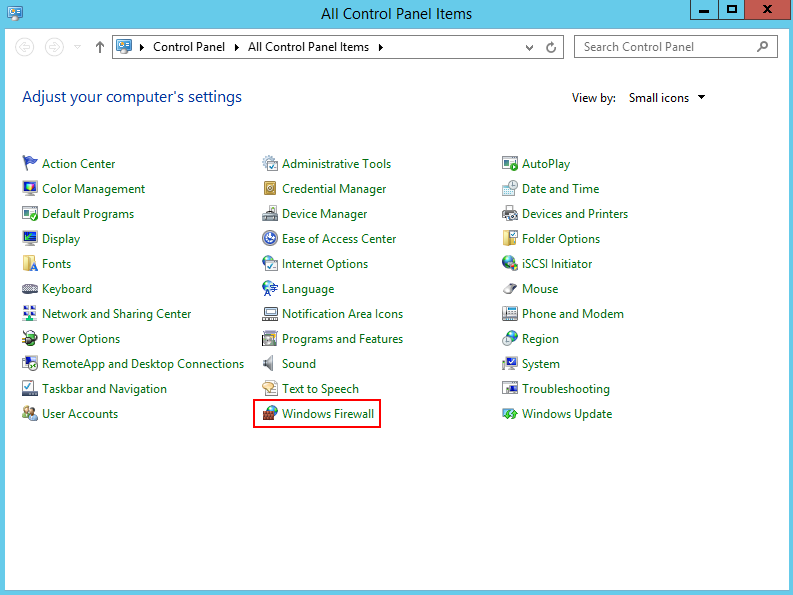This screenshot has height=595, width=793.
Task: Go up one folder level
Action: (100, 47)
